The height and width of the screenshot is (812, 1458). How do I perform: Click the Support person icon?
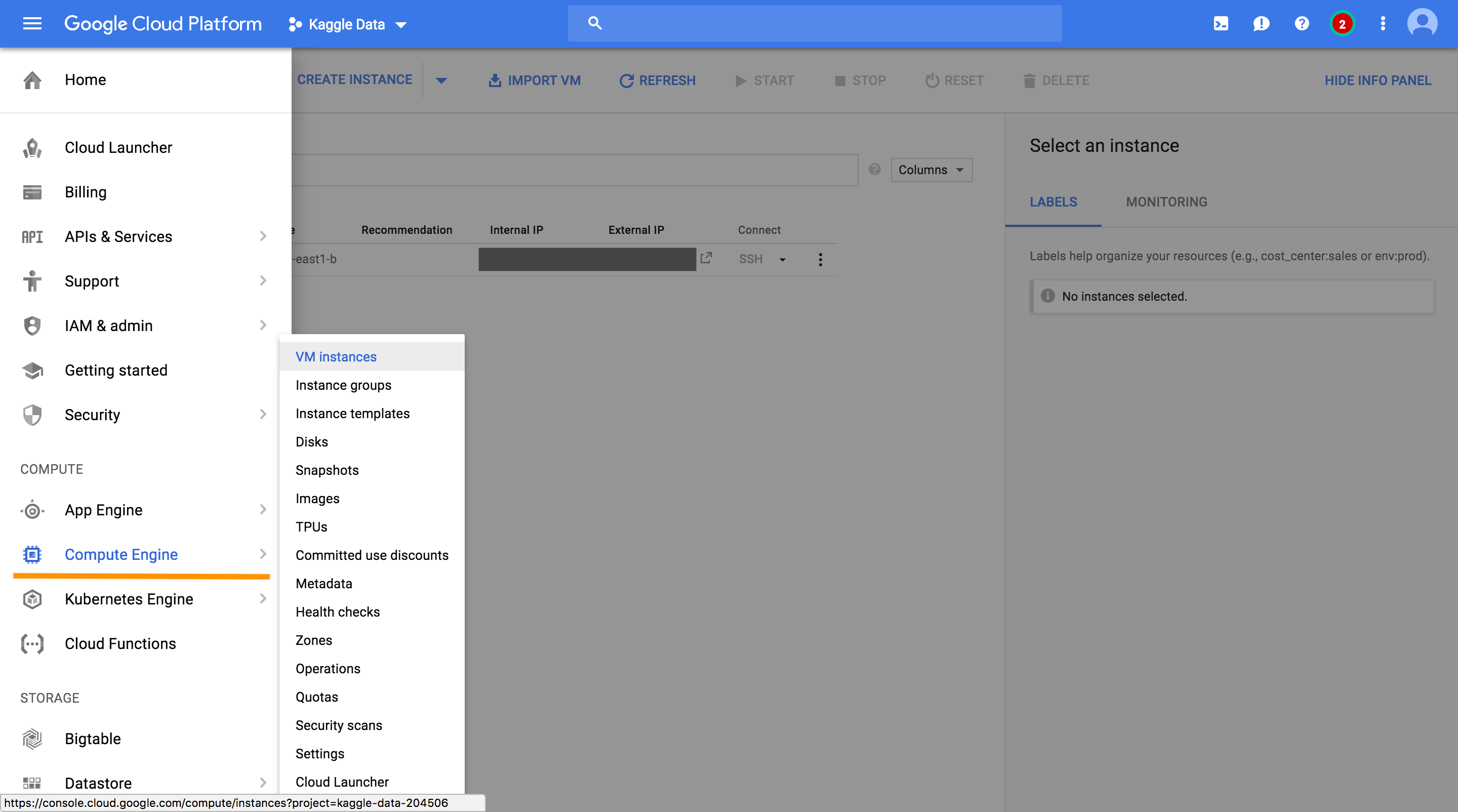pyautogui.click(x=32, y=281)
